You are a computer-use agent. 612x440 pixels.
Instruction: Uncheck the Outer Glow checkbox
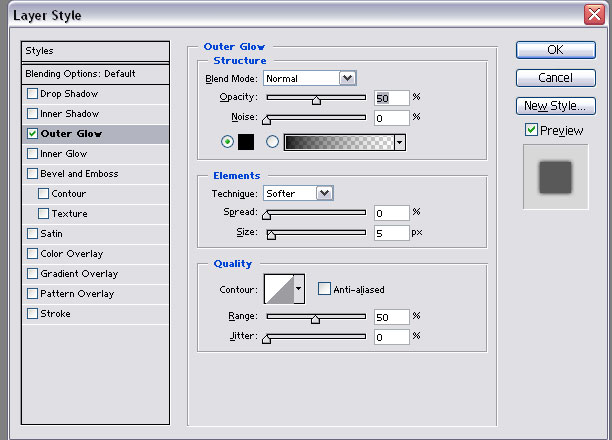32,134
